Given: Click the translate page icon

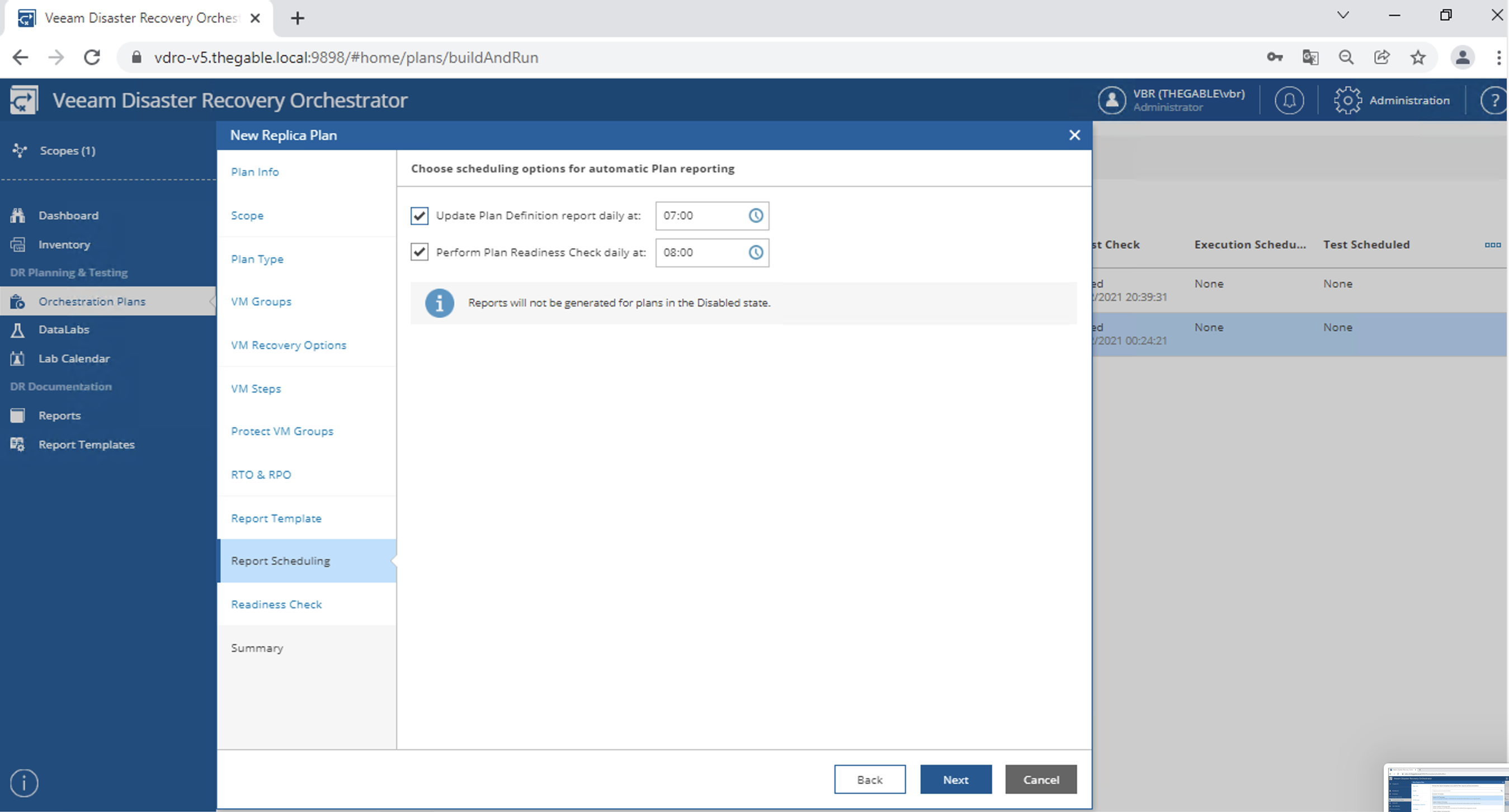Looking at the screenshot, I should point(1310,58).
